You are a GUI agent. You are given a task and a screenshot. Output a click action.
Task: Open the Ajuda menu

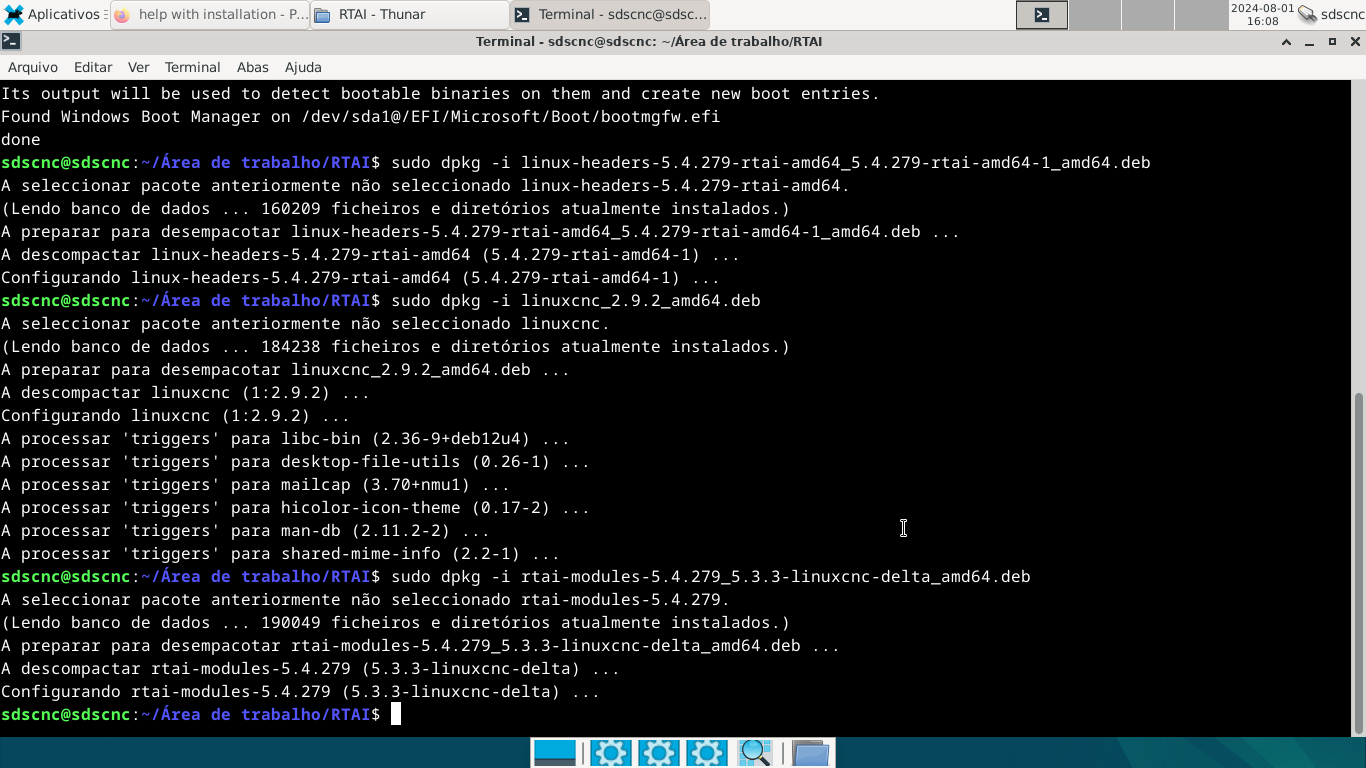pos(303,67)
